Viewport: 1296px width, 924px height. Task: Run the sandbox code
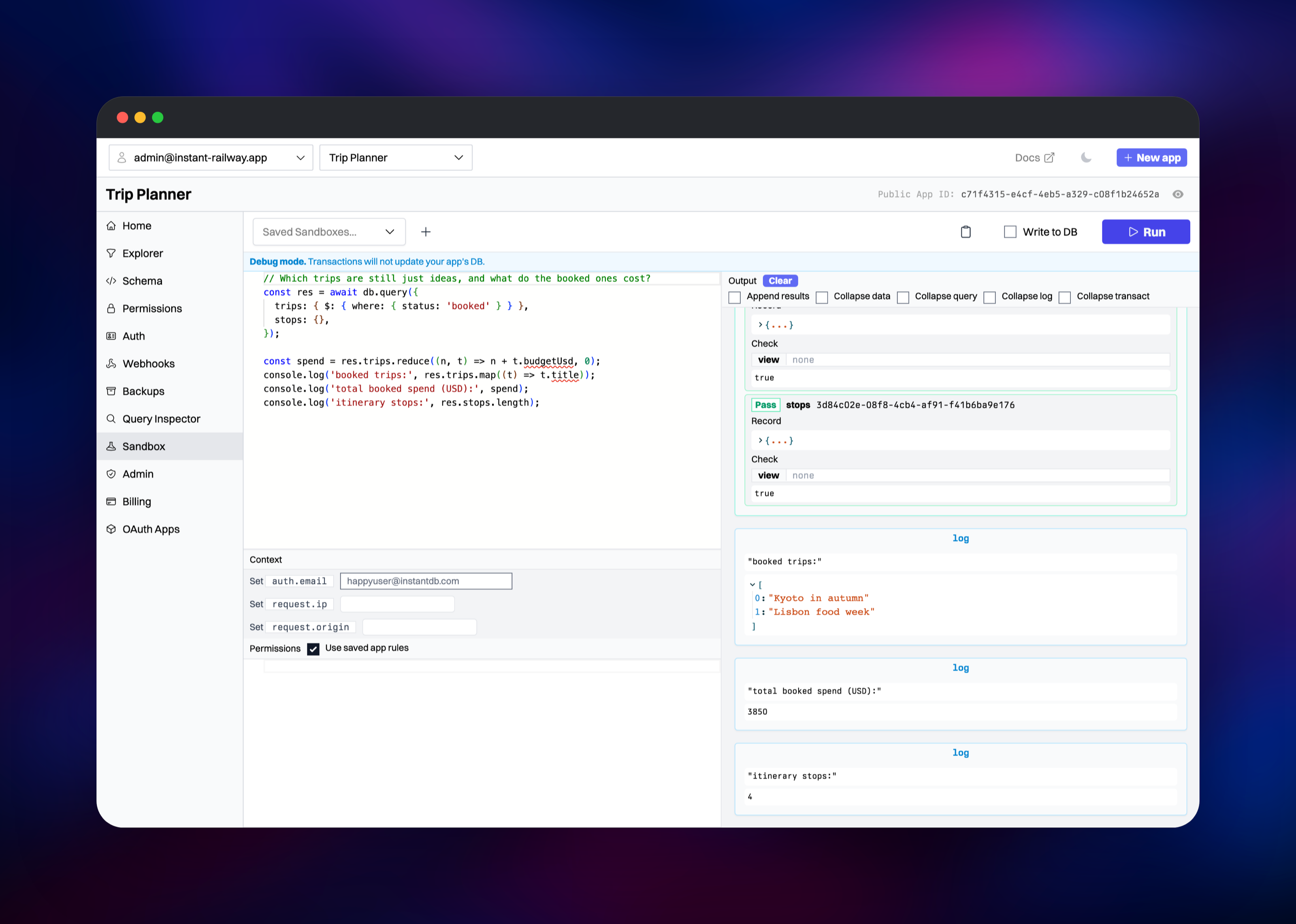point(1146,232)
